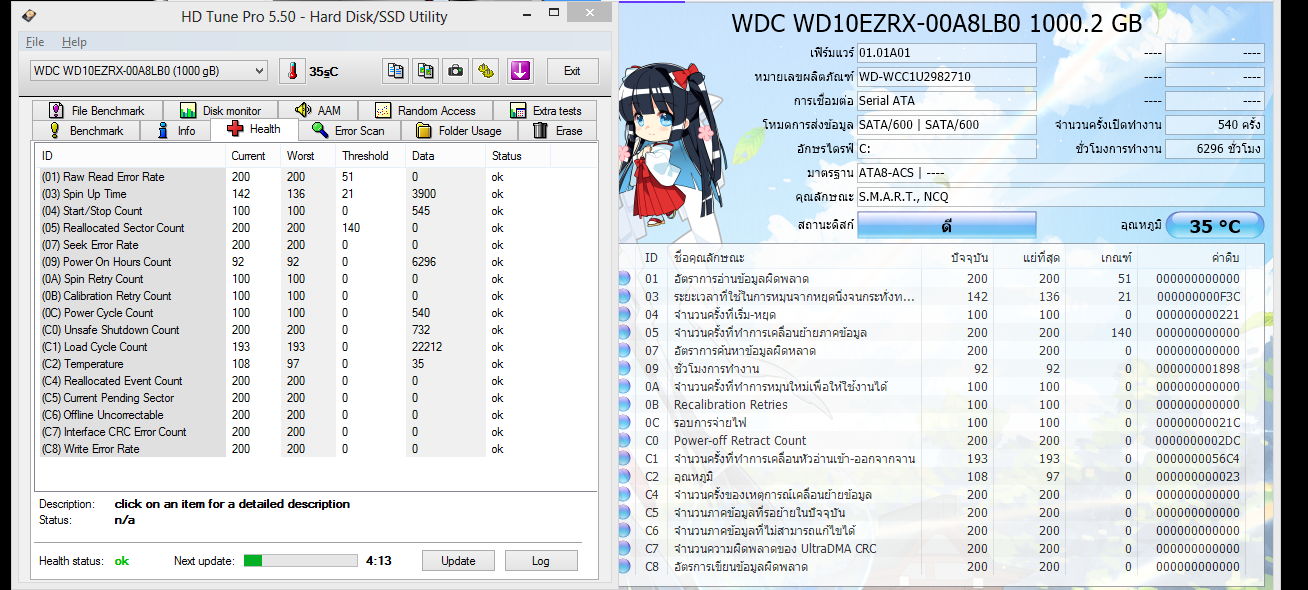Switch to the Extra tests tab
The height and width of the screenshot is (590, 1308).
point(545,110)
